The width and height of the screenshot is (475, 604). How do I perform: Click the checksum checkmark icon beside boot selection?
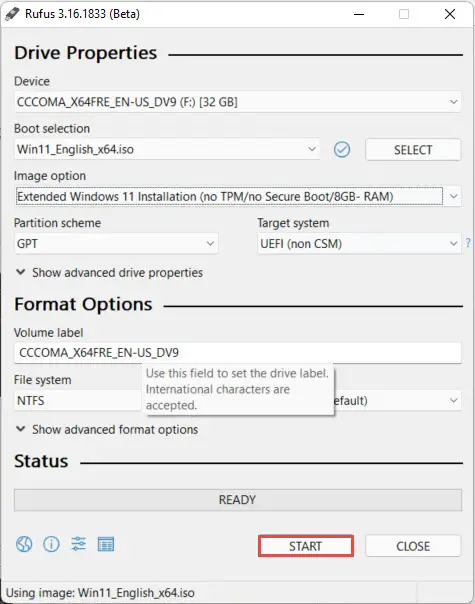pos(342,149)
